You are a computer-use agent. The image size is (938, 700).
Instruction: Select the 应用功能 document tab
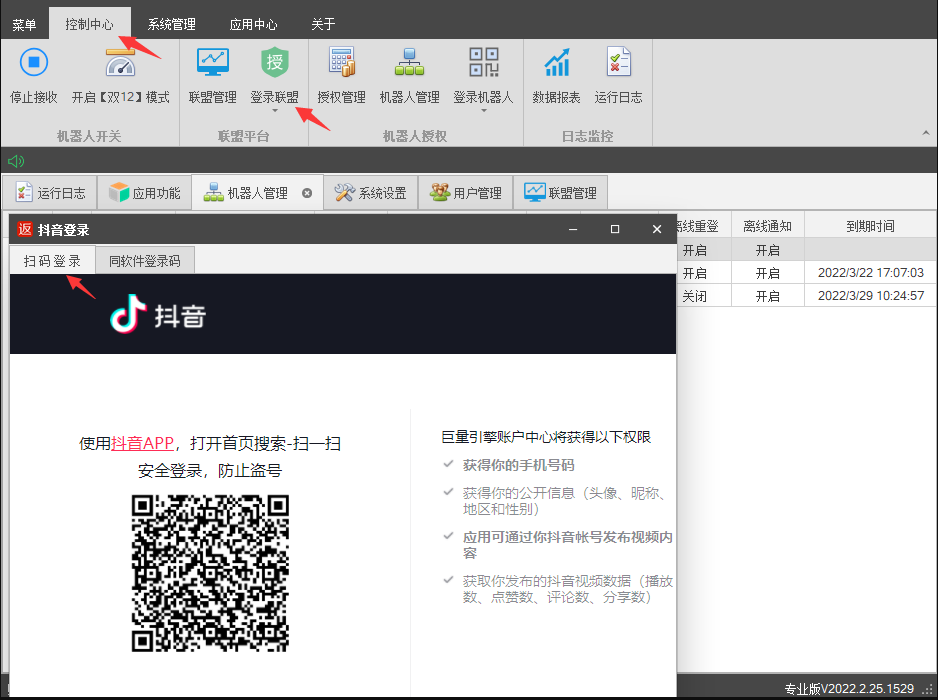(x=144, y=193)
